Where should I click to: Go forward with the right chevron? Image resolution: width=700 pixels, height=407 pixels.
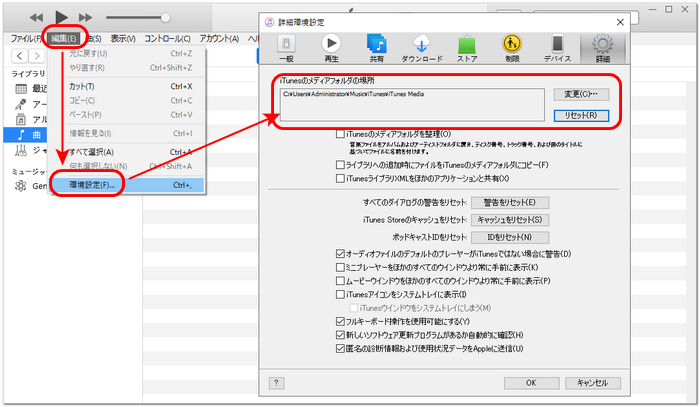pos(37,56)
